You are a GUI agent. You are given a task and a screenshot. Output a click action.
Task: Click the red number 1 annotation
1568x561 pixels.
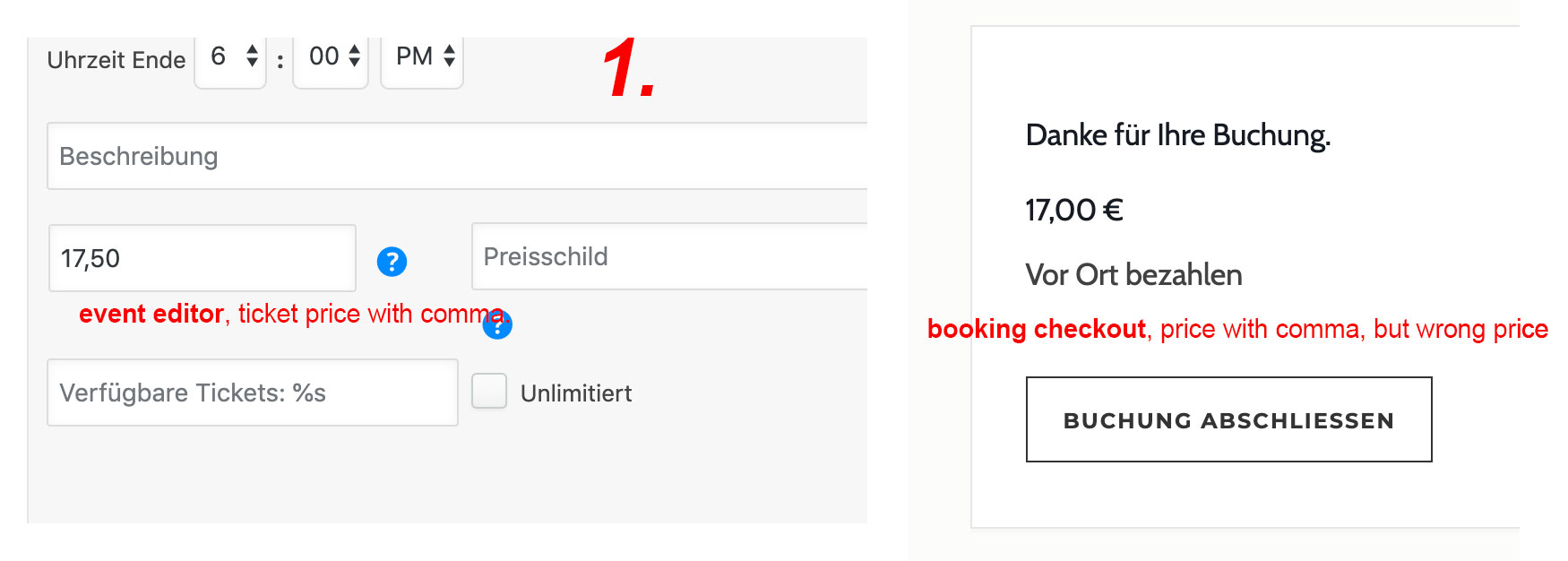coord(628,68)
